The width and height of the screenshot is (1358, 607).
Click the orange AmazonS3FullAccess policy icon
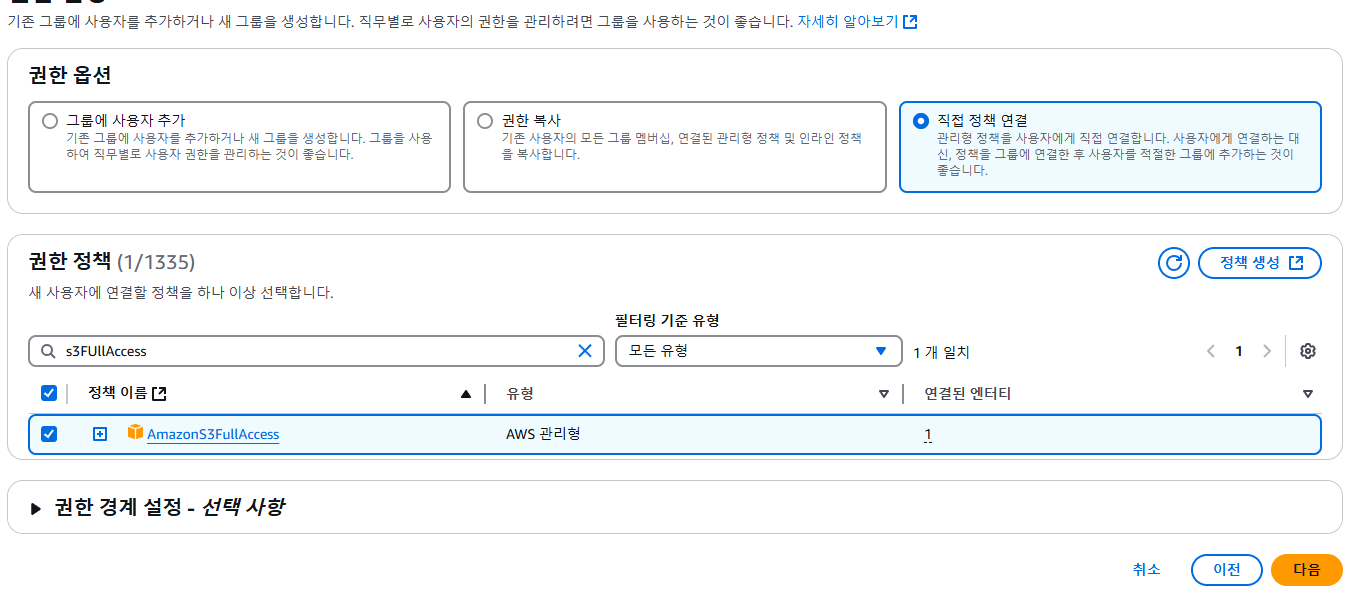[x=136, y=433]
